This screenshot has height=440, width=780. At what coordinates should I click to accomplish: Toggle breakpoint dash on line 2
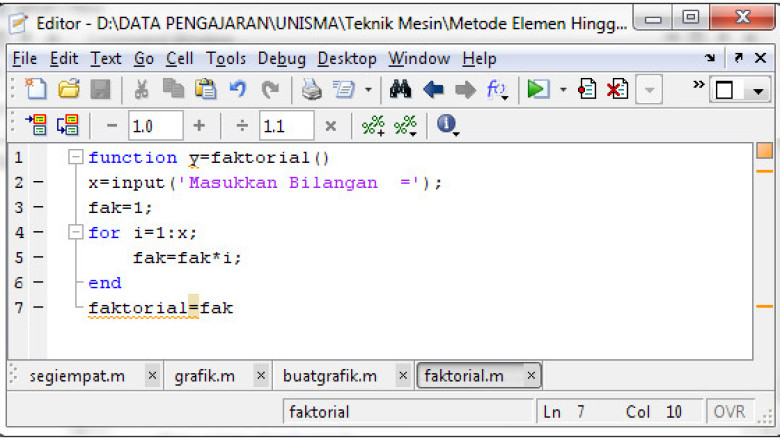click(x=38, y=182)
